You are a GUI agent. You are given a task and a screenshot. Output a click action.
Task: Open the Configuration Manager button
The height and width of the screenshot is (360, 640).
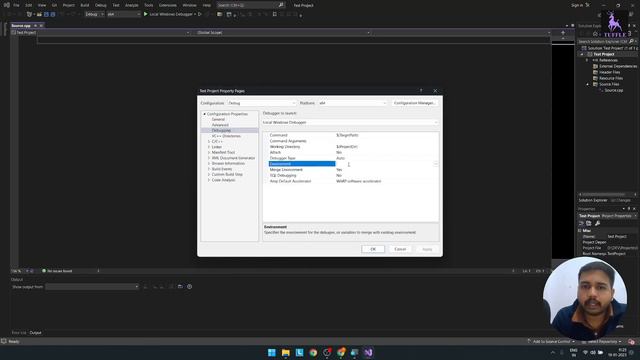(414, 103)
